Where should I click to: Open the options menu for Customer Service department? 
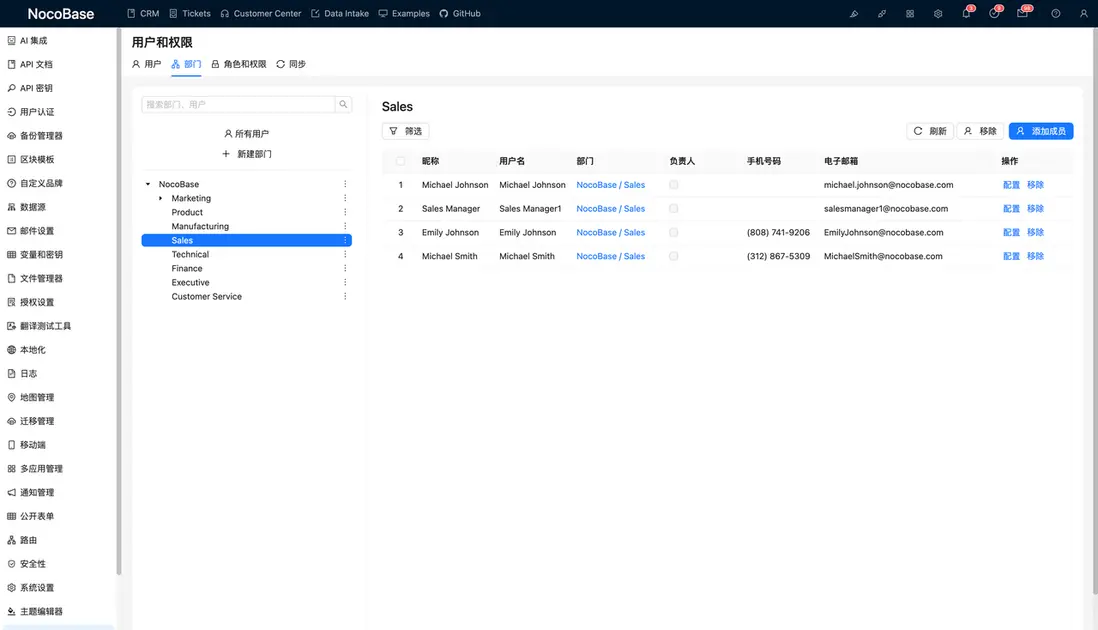coord(345,296)
